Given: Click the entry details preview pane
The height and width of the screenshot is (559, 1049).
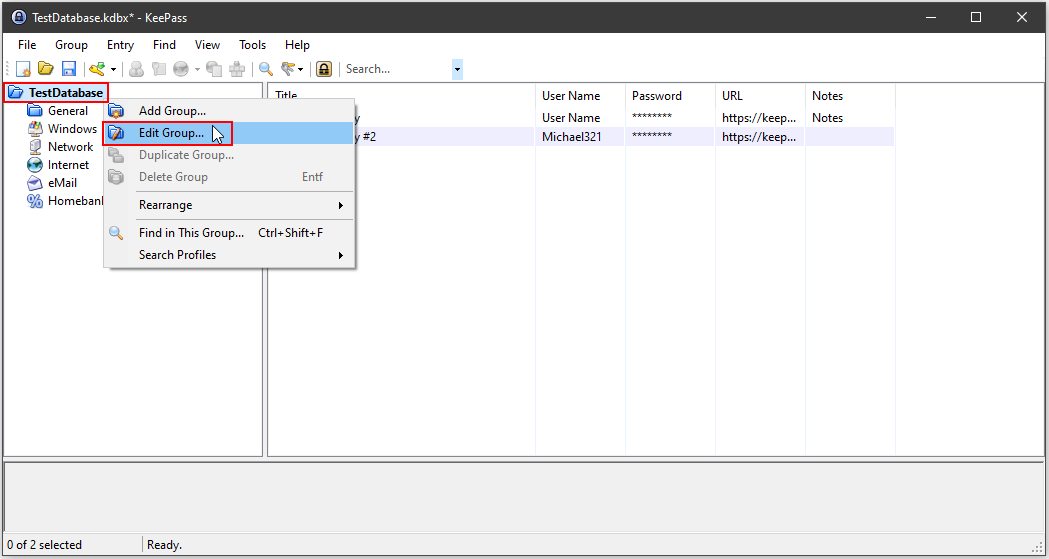Looking at the screenshot, I should click(524, 497).
